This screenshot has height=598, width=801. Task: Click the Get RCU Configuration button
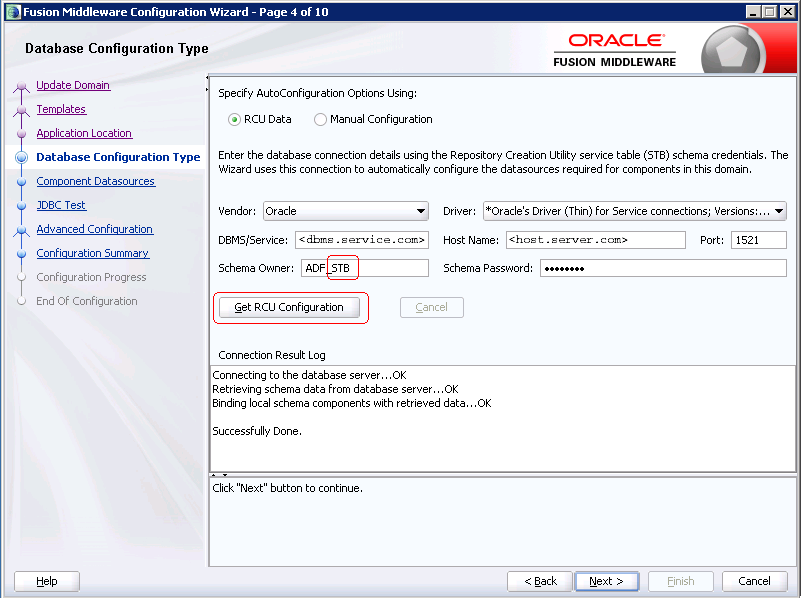[289, 307]
